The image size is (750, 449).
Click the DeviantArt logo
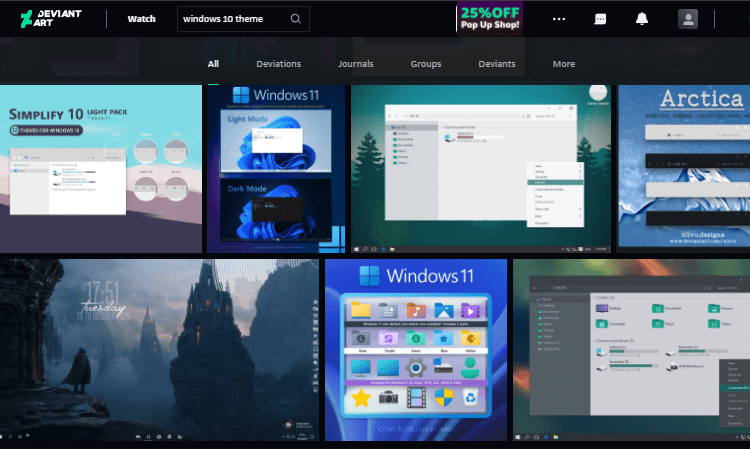[51, 19]
